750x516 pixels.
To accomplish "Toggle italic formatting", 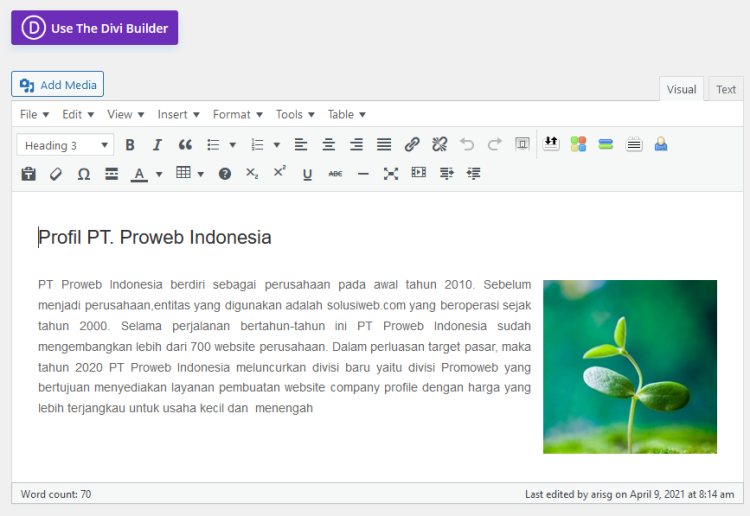I will tap(157, 145).
